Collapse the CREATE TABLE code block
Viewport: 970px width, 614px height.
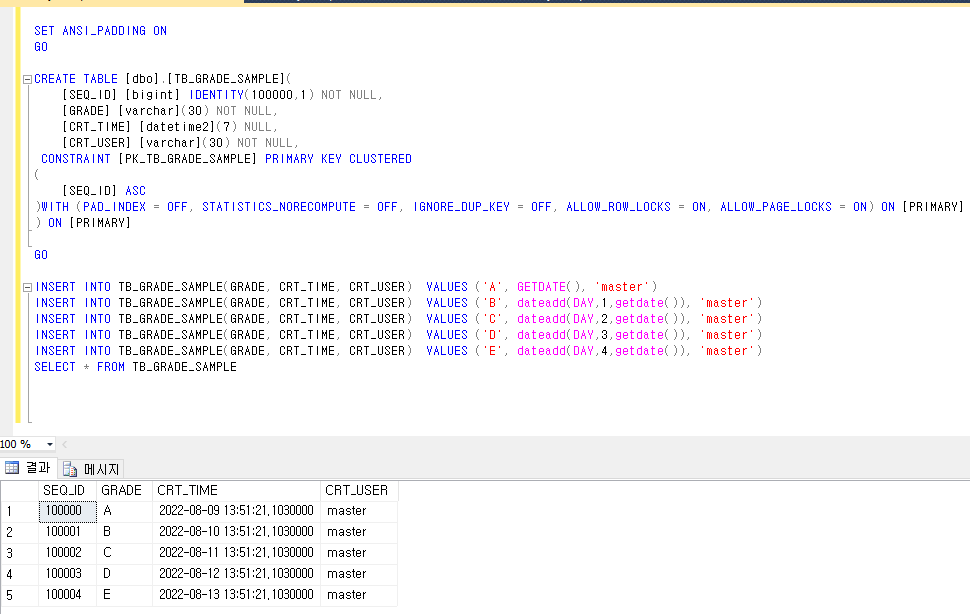[27, 79]
